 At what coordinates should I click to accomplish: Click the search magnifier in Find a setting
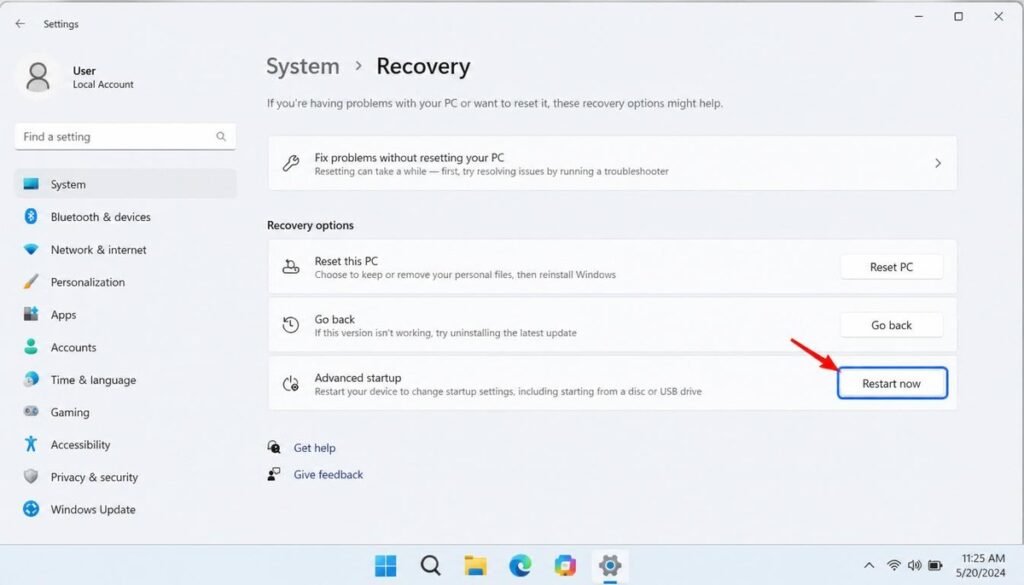(x=221, y=136)
